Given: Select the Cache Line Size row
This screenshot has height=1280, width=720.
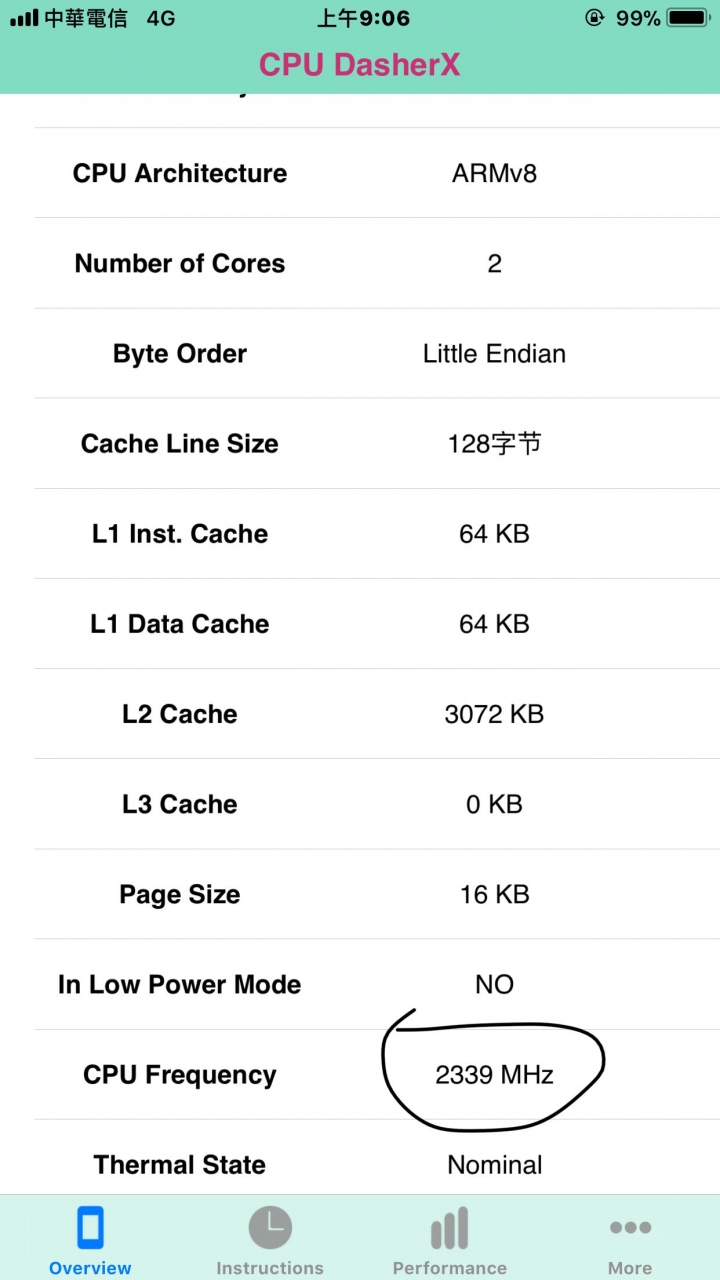Looking at the screenshot, I should [360, 443].
